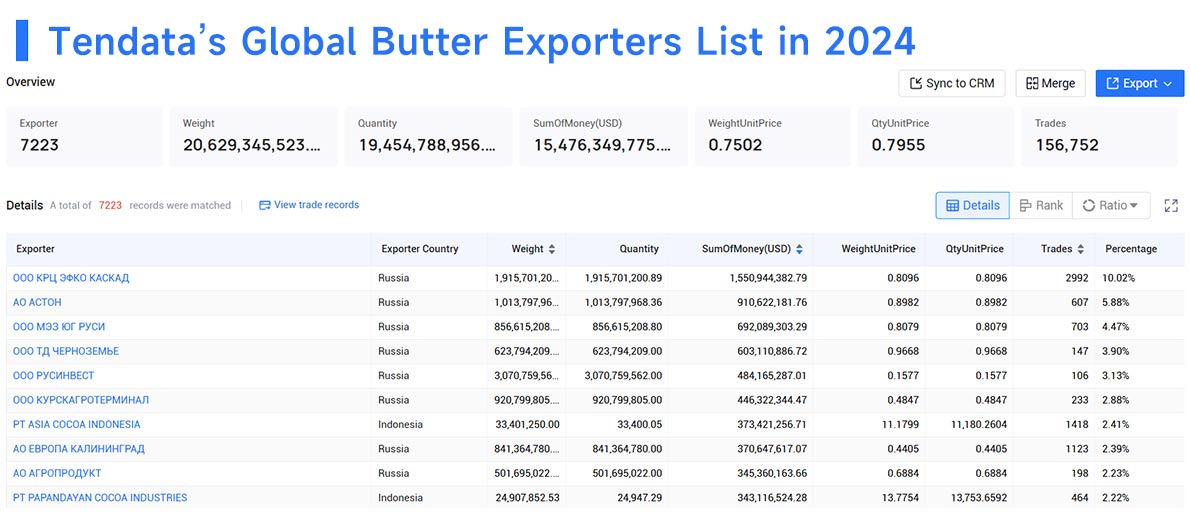Select the QtyUnitPrice 0.7955 card
The height and width of the screenshot is (527, 1190).
936,137
